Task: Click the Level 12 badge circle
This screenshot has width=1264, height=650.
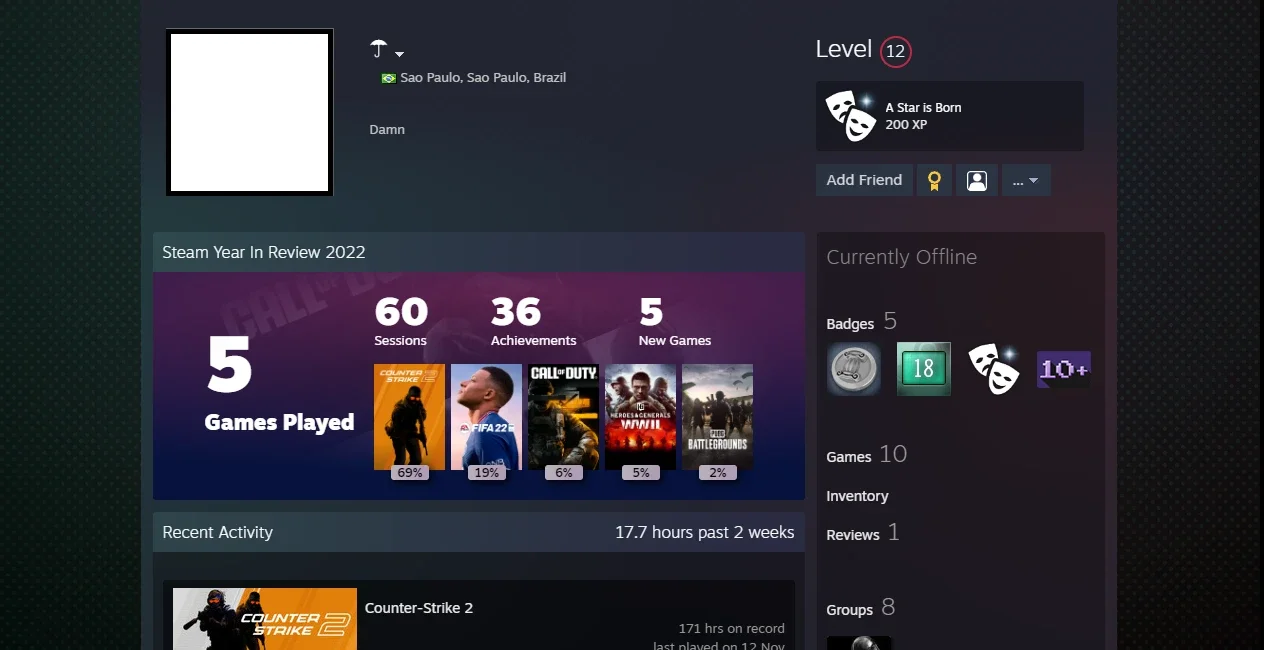Action: pos(895,51)
